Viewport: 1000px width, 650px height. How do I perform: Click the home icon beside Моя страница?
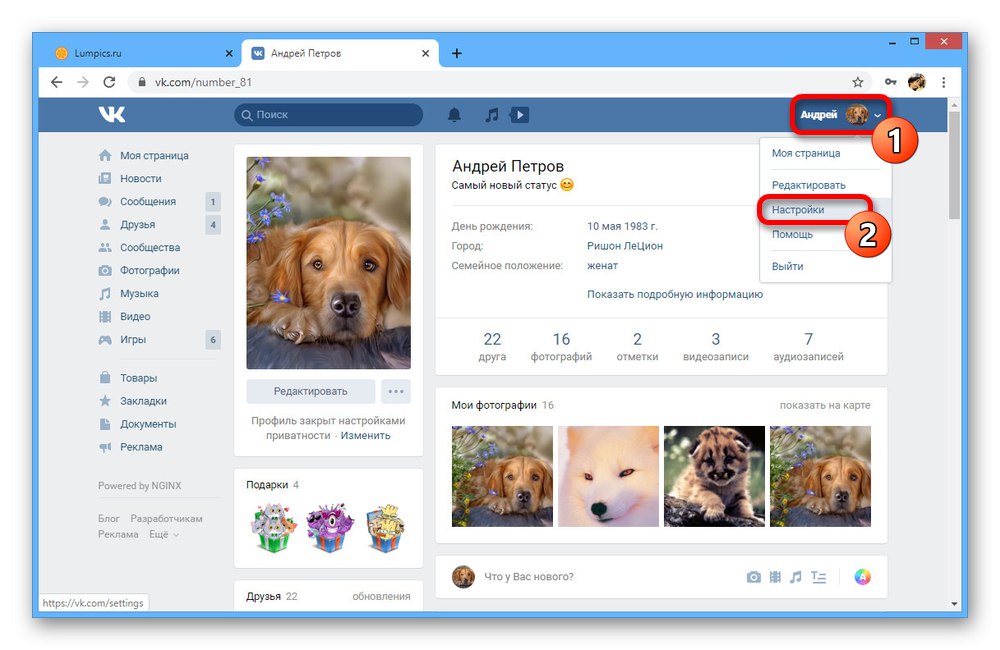pyautogui.click(x=105, y=155)
